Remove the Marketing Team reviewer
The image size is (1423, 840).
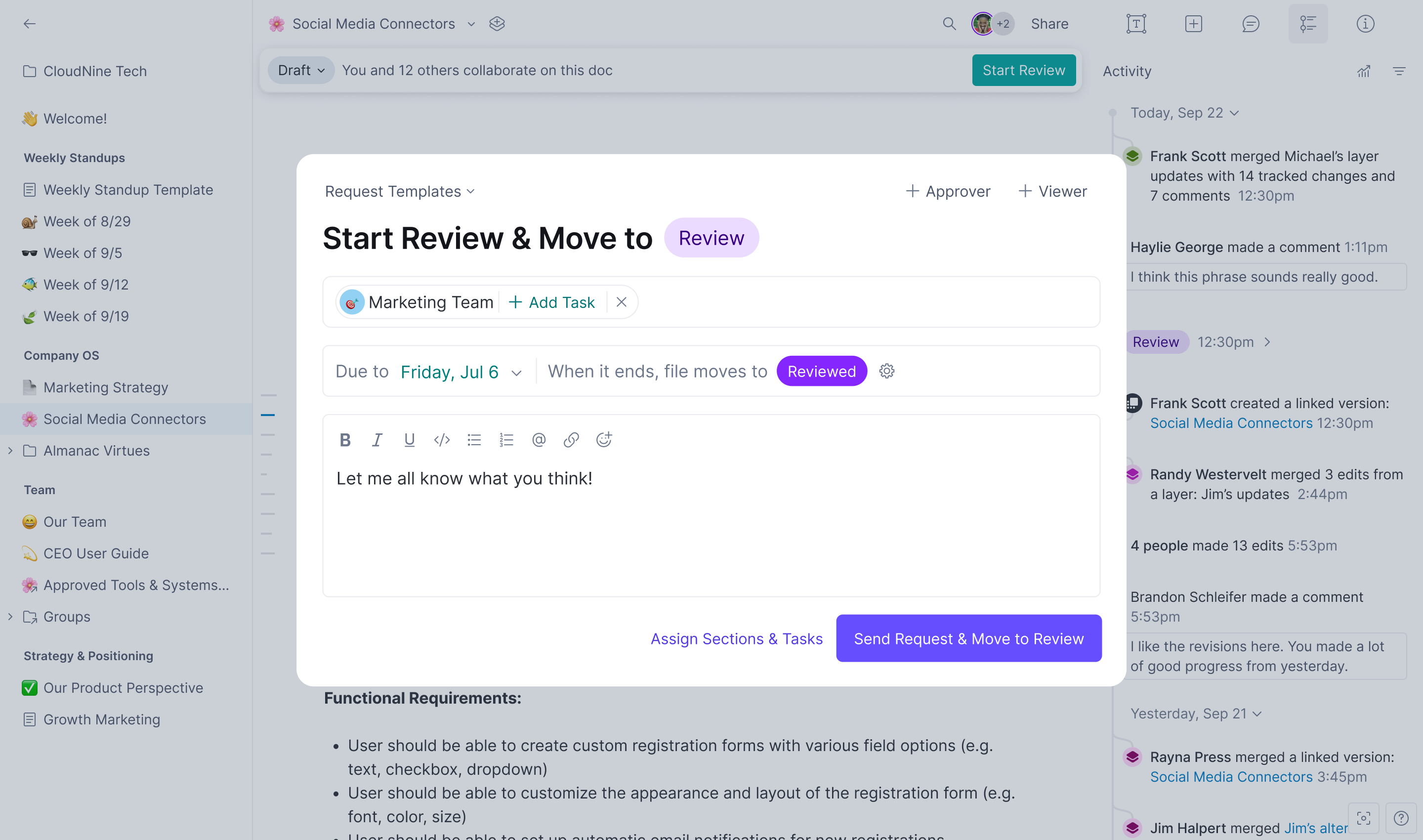tap(621, 302)
